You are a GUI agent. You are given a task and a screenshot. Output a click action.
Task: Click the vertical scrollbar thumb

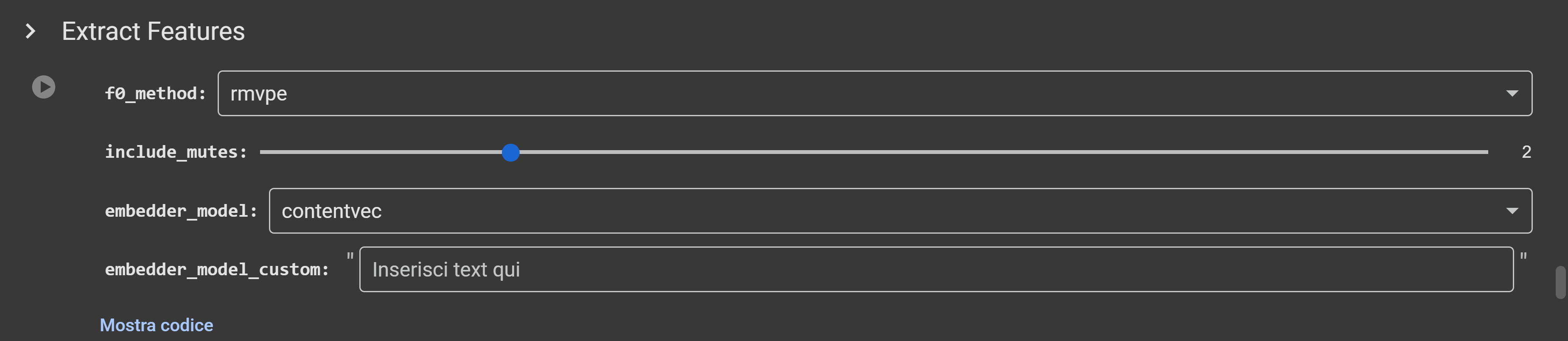[x=1561, y=282]
